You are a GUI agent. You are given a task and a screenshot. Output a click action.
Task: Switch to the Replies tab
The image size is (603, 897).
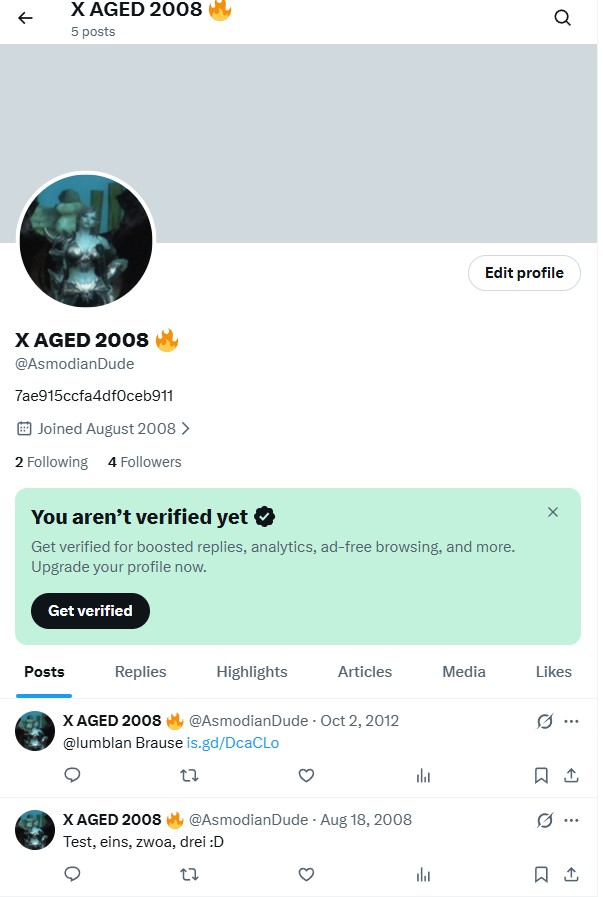[x=141, y=672]
